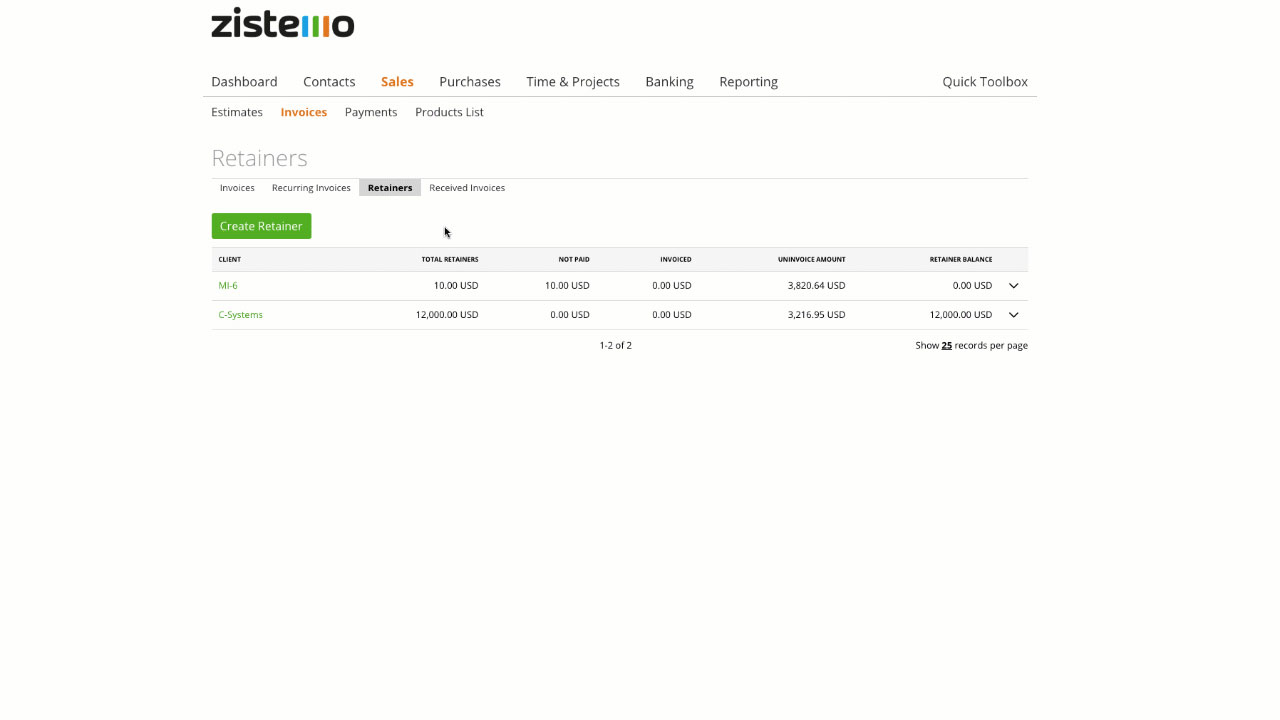Click the Zistemo logo
1280x720 pixels.
tap(283, 23)
